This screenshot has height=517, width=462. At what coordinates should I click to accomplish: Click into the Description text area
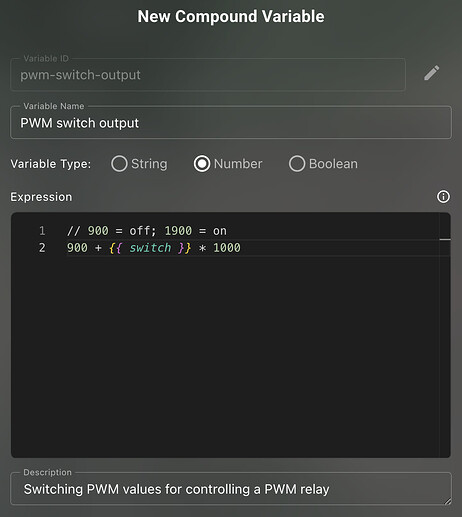pos(231,489)
